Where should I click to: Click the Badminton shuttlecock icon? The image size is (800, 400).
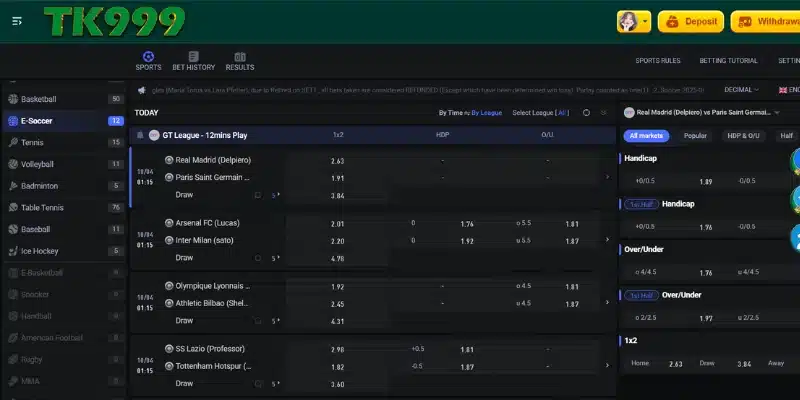click(x=13, y=186)
